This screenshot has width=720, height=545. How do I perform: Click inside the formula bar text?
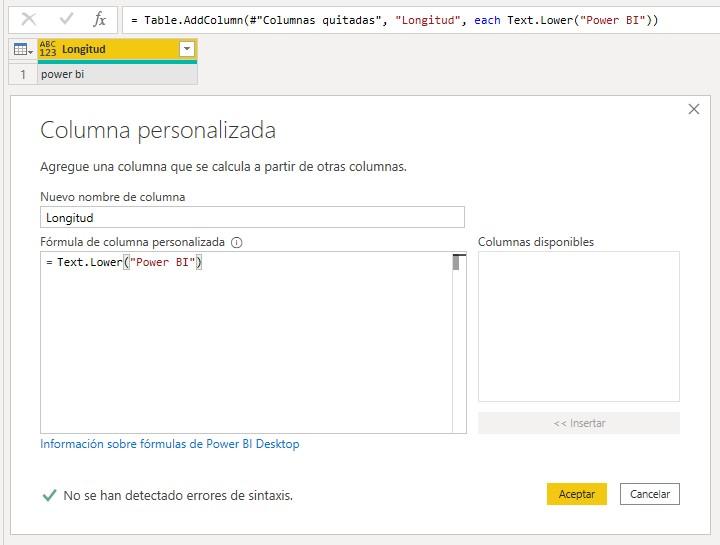(x=400, y=20)
